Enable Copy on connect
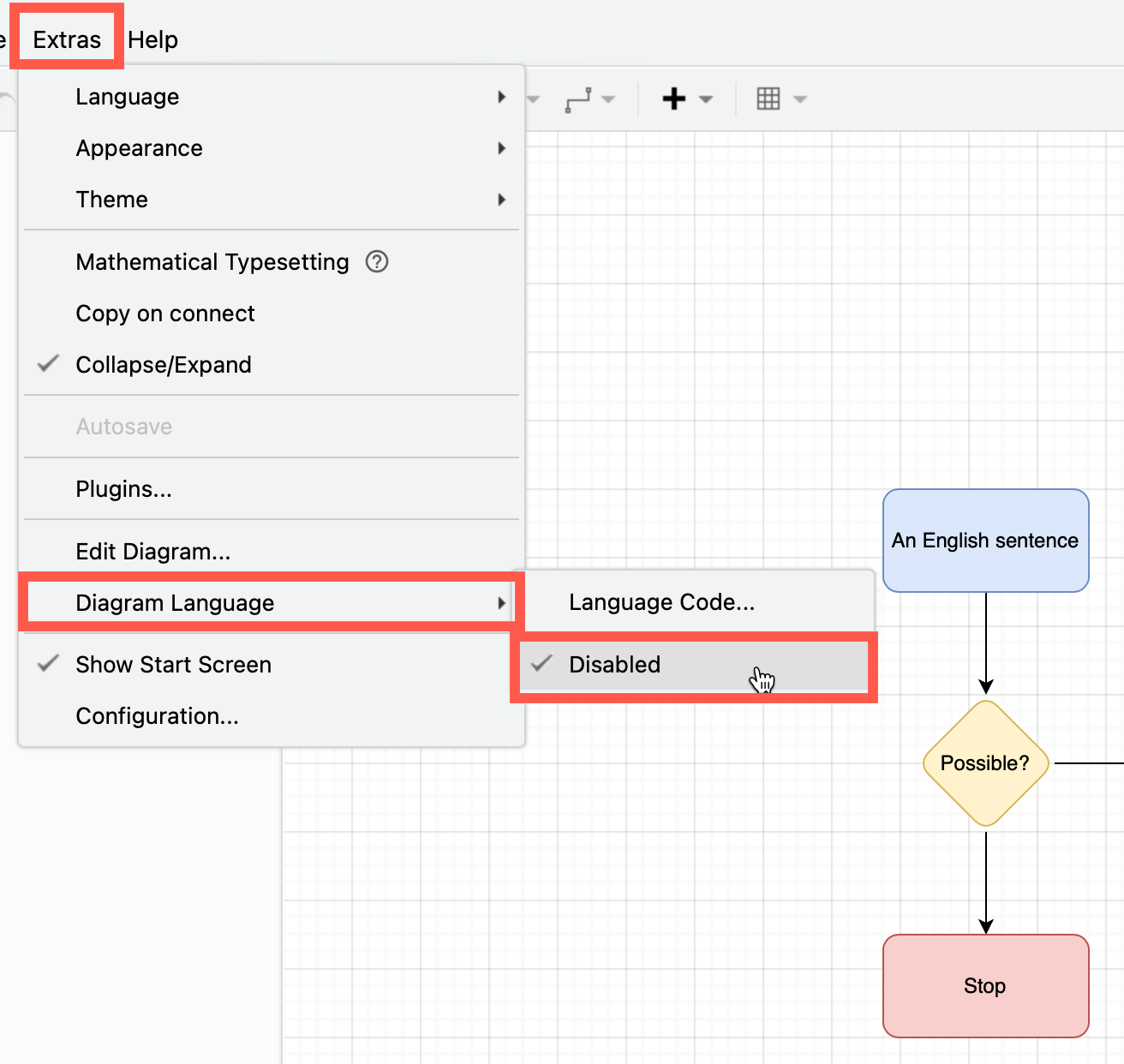Screen dimensions: 1124x1064 pyautogui.click(x=165, y=314)
